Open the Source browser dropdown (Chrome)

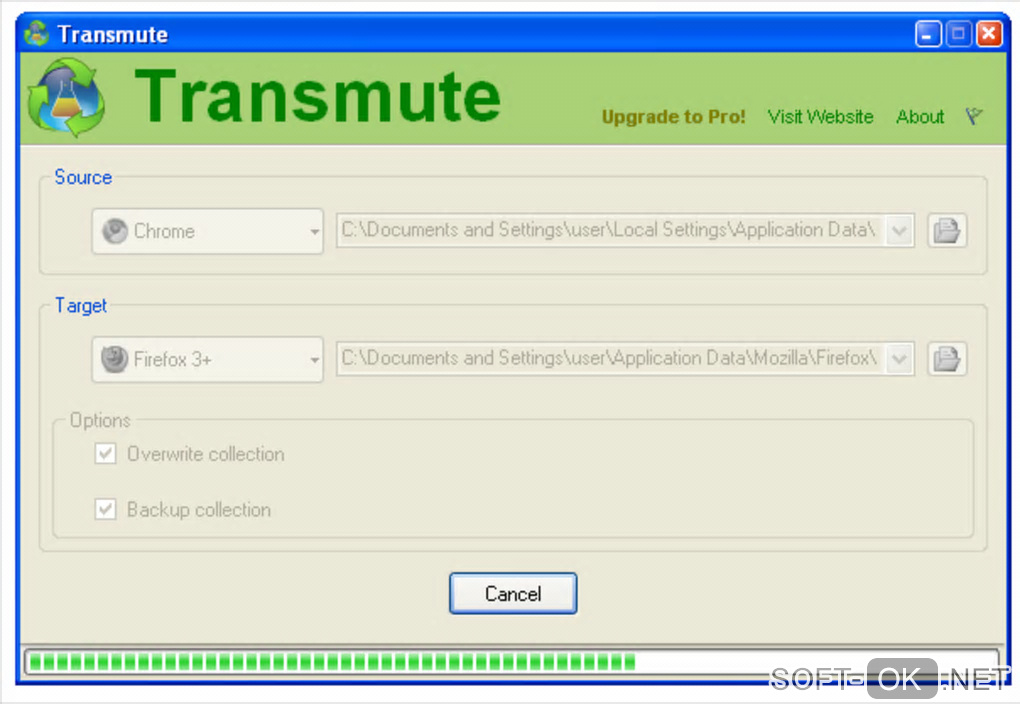click(208, 231)
